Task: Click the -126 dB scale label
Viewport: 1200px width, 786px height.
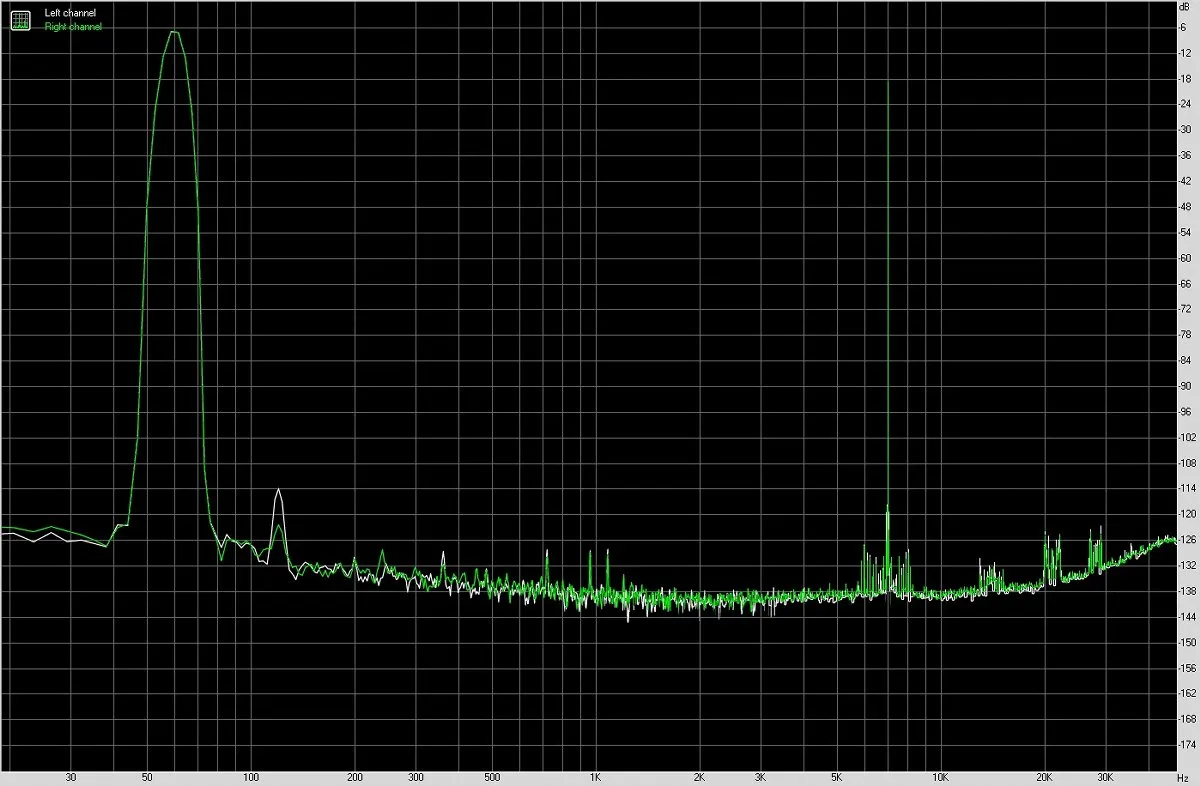Action: [1187, 540]
